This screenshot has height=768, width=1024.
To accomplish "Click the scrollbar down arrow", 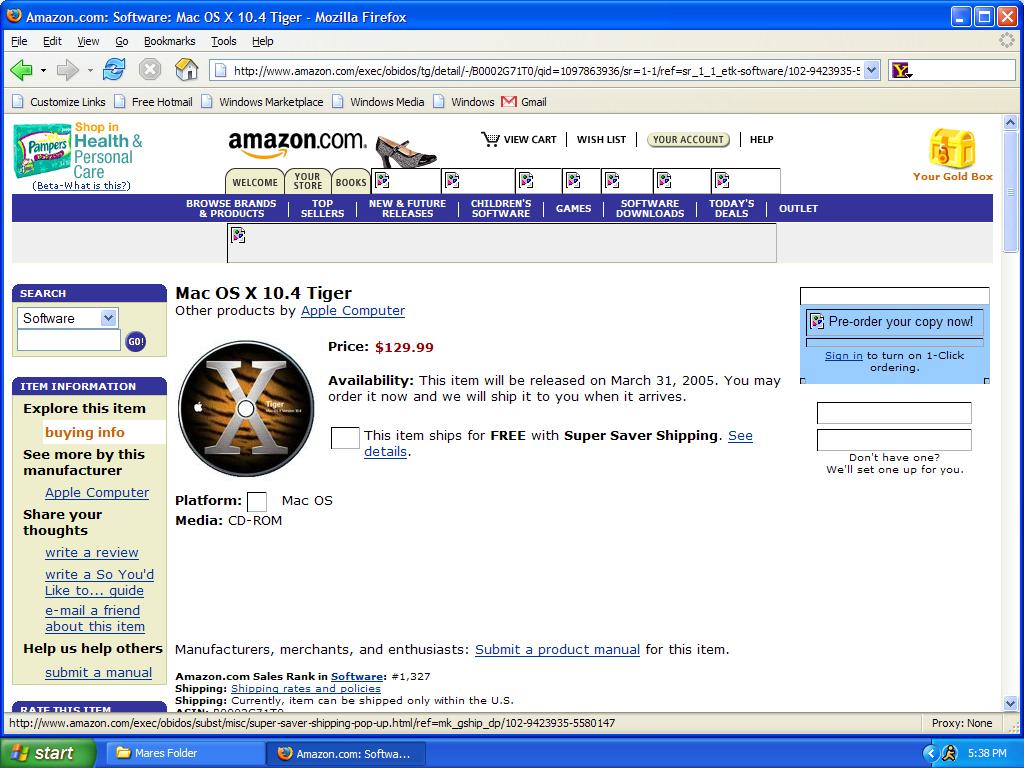I will pos(1010,703).
